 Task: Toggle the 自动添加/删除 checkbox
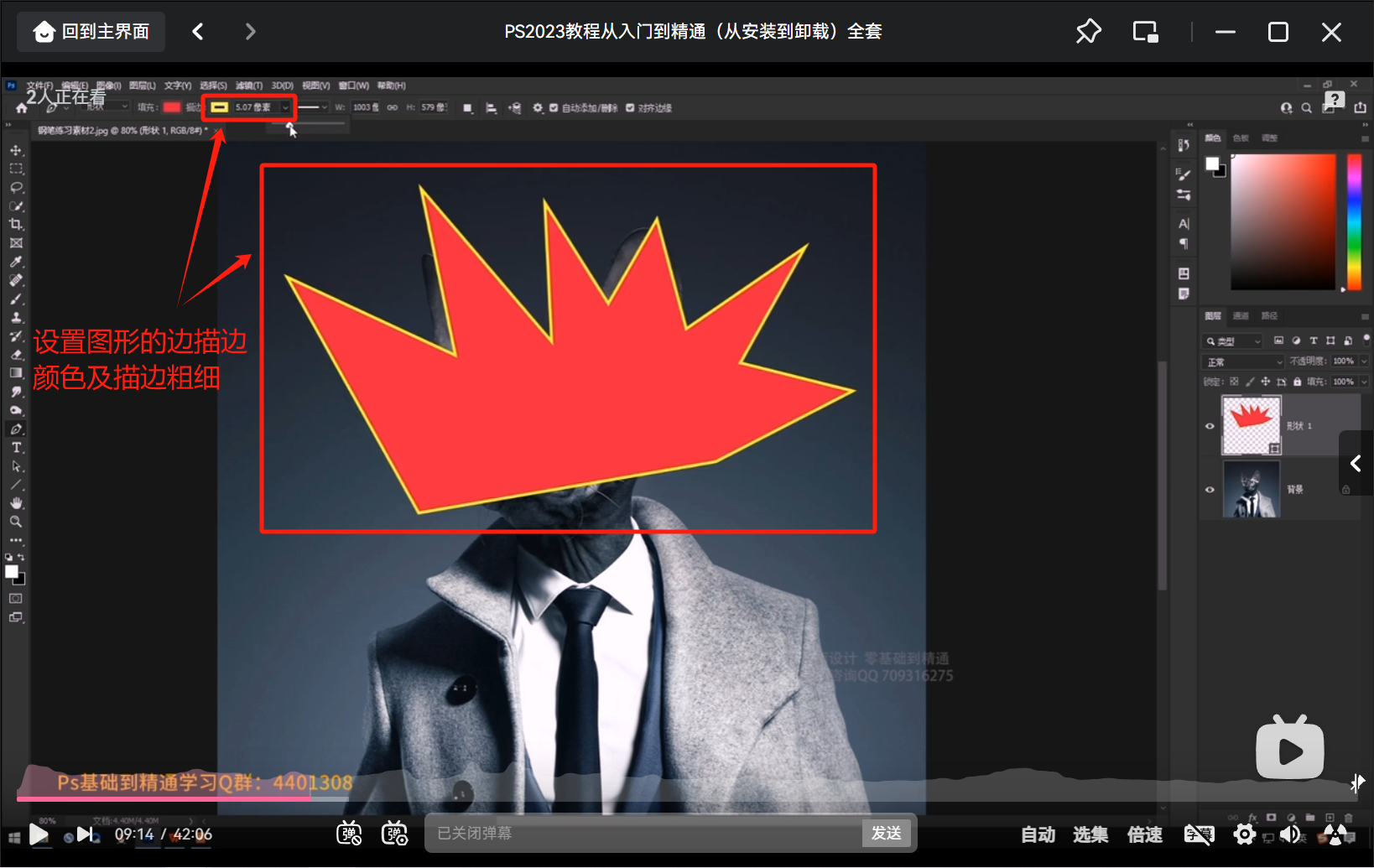[554, 108]
